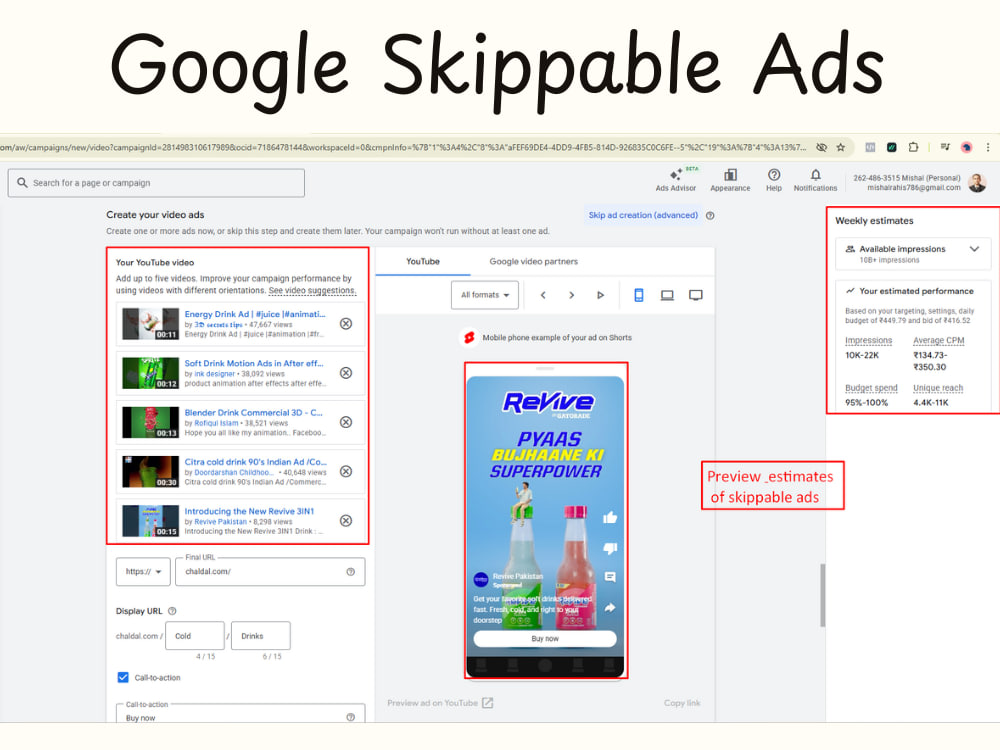The height and width of the screenshot is (750, 1000).
Task: Click the Call-to-action text field Buy now
Action: click(x=240, y=713)
